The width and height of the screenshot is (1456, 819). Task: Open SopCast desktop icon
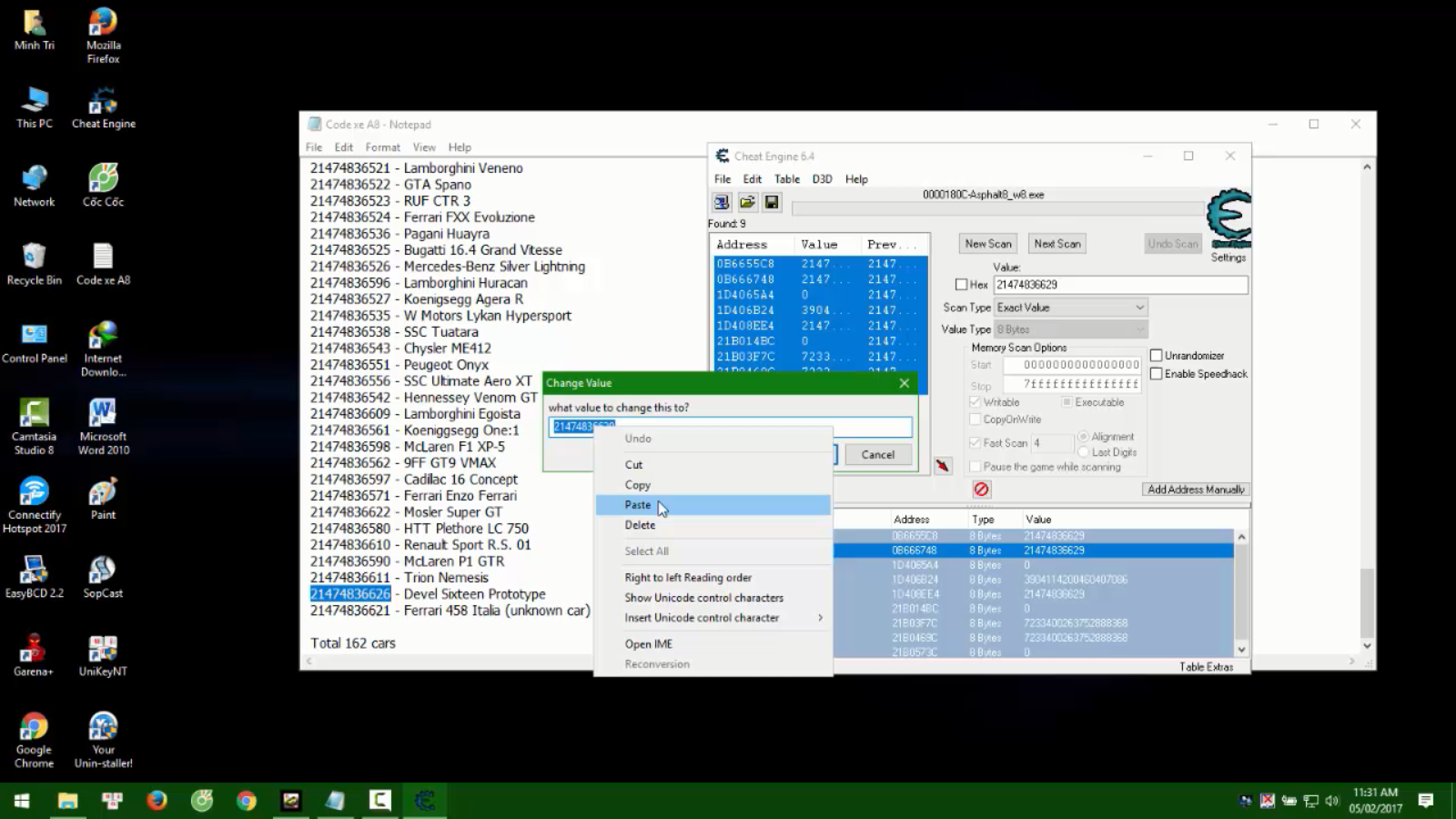point(103,577)
